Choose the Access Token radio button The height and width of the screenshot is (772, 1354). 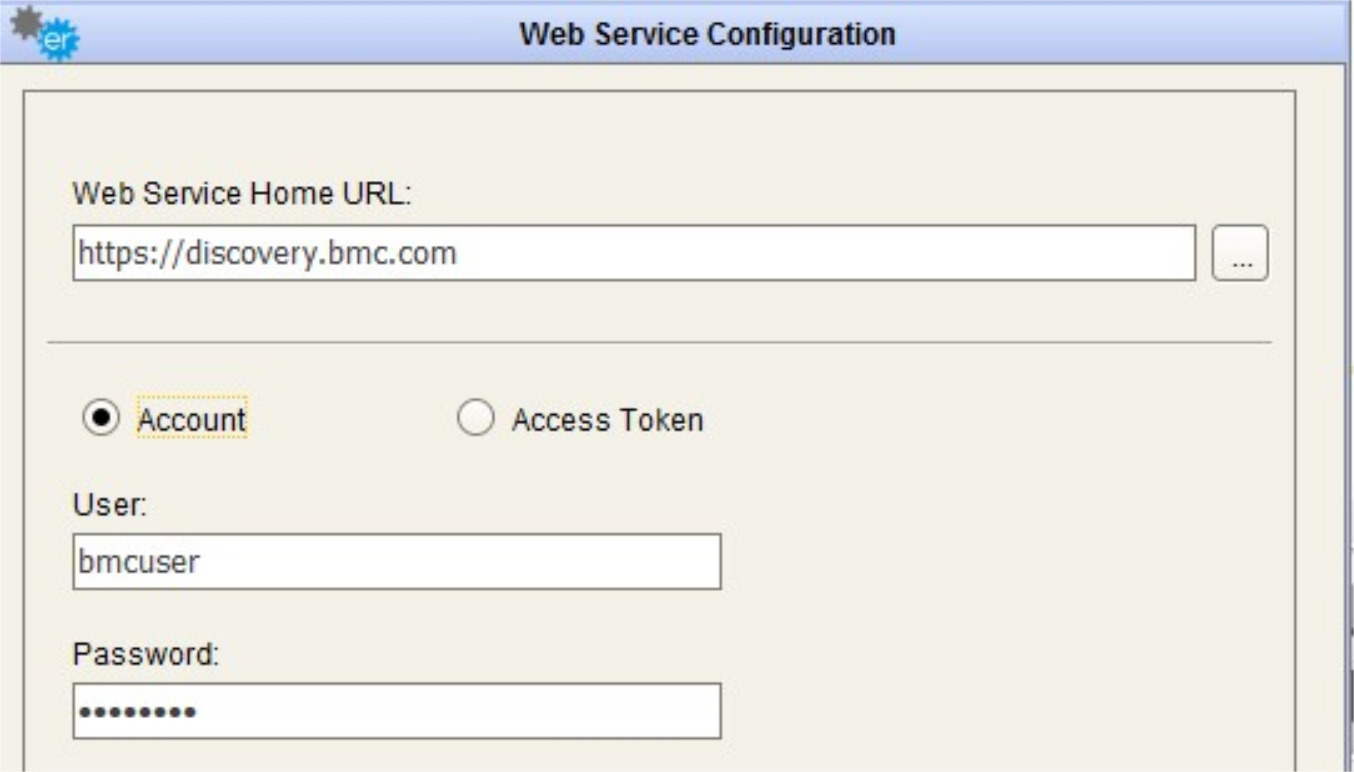click(x=474, y=419)
